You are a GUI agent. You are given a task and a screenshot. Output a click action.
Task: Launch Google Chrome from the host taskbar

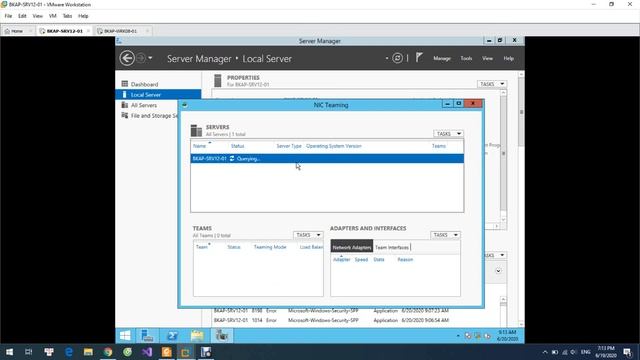pos(108,352)
